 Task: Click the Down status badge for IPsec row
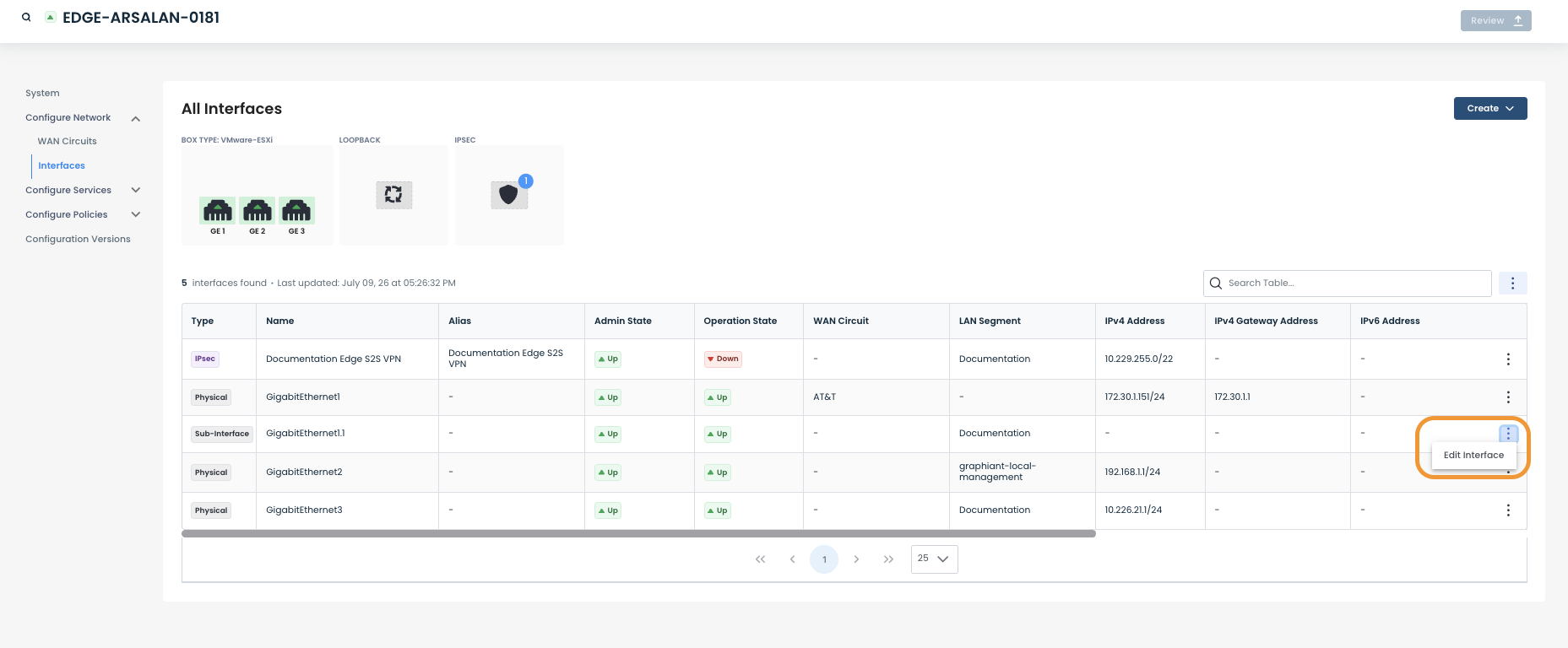[723, 359]
